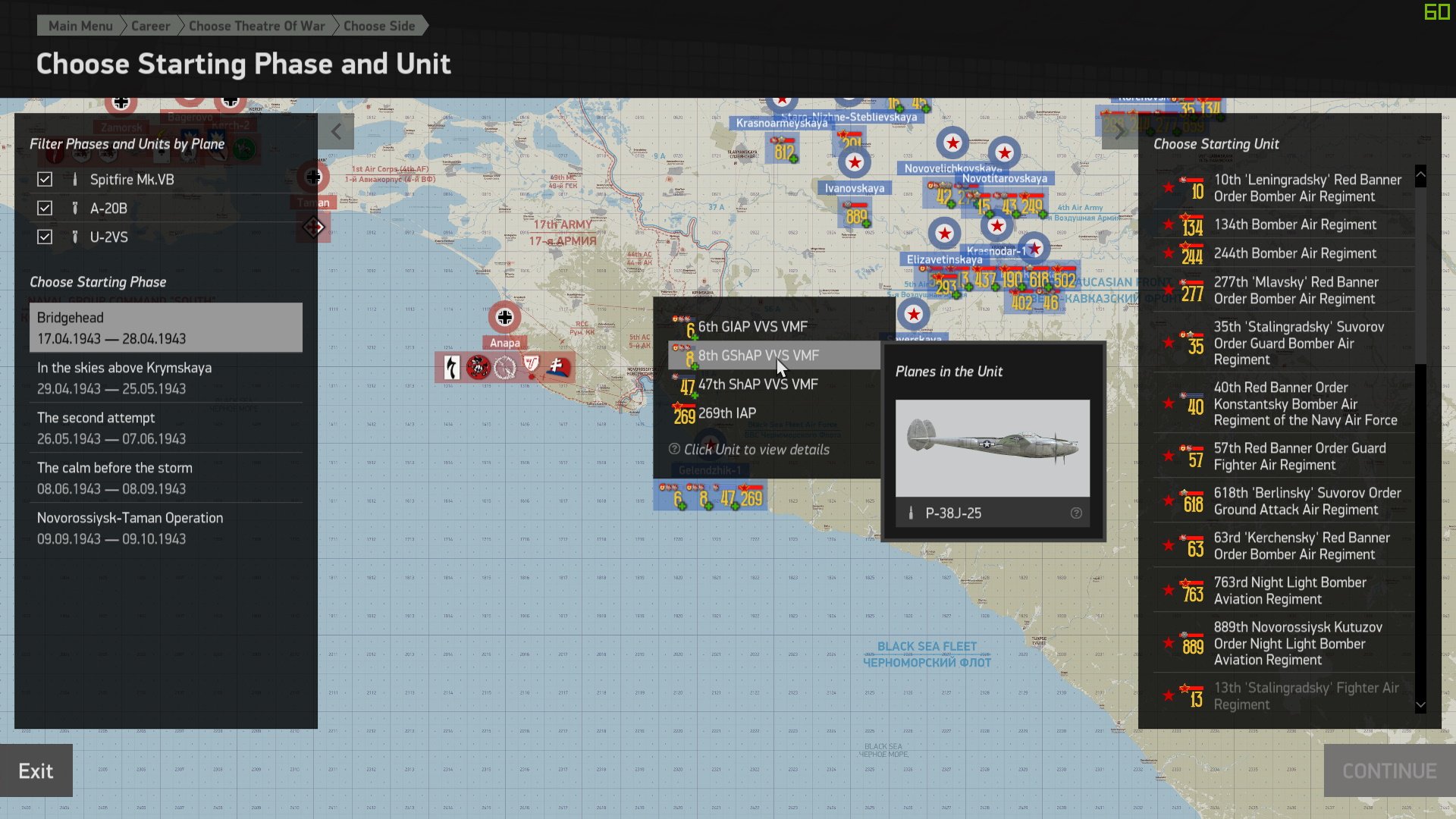Select the Novotitarovskaya airfield star marker
Viewport: 1456px width, 819px height.
[1005, 153]
